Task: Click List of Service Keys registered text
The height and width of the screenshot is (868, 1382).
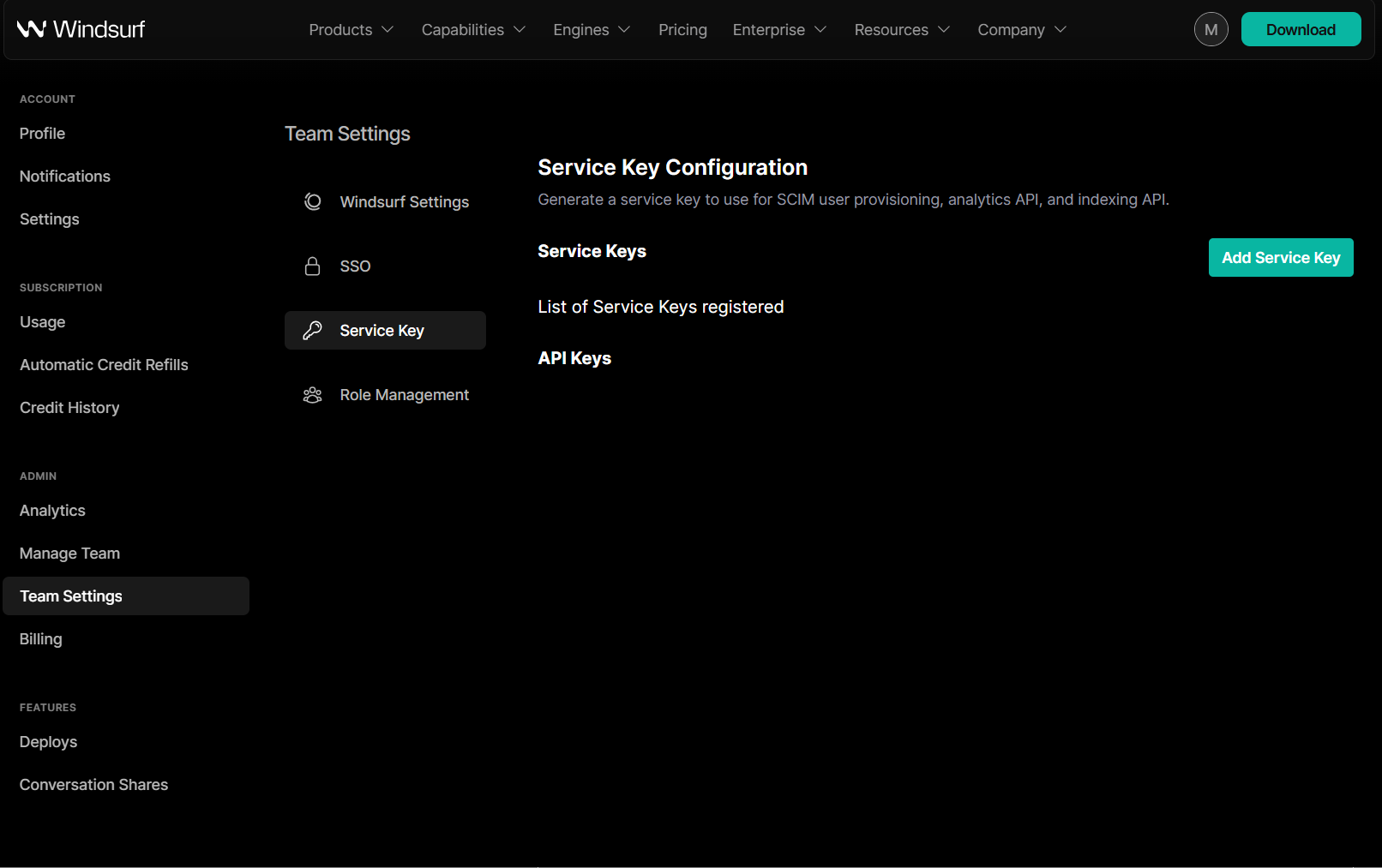Action: 660,307
